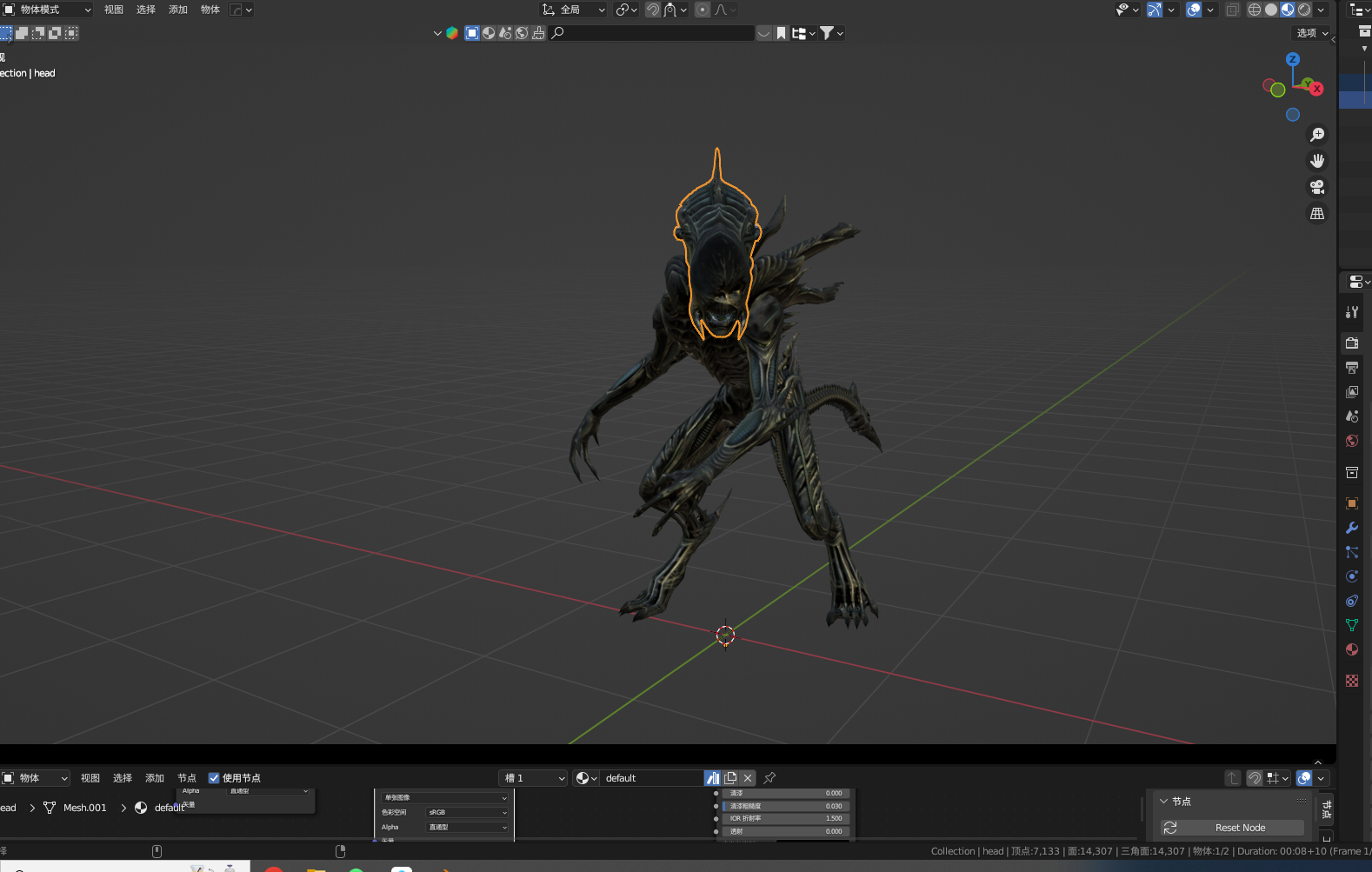Select the invert-selection mode icon
Image resolution: width=1372 pixels, height=872 pixels.
coord(55,33)
